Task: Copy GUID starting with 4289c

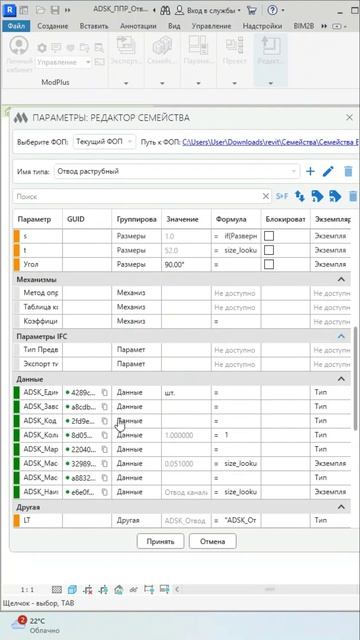Action: pyautogui.click(x=104, y=392)
